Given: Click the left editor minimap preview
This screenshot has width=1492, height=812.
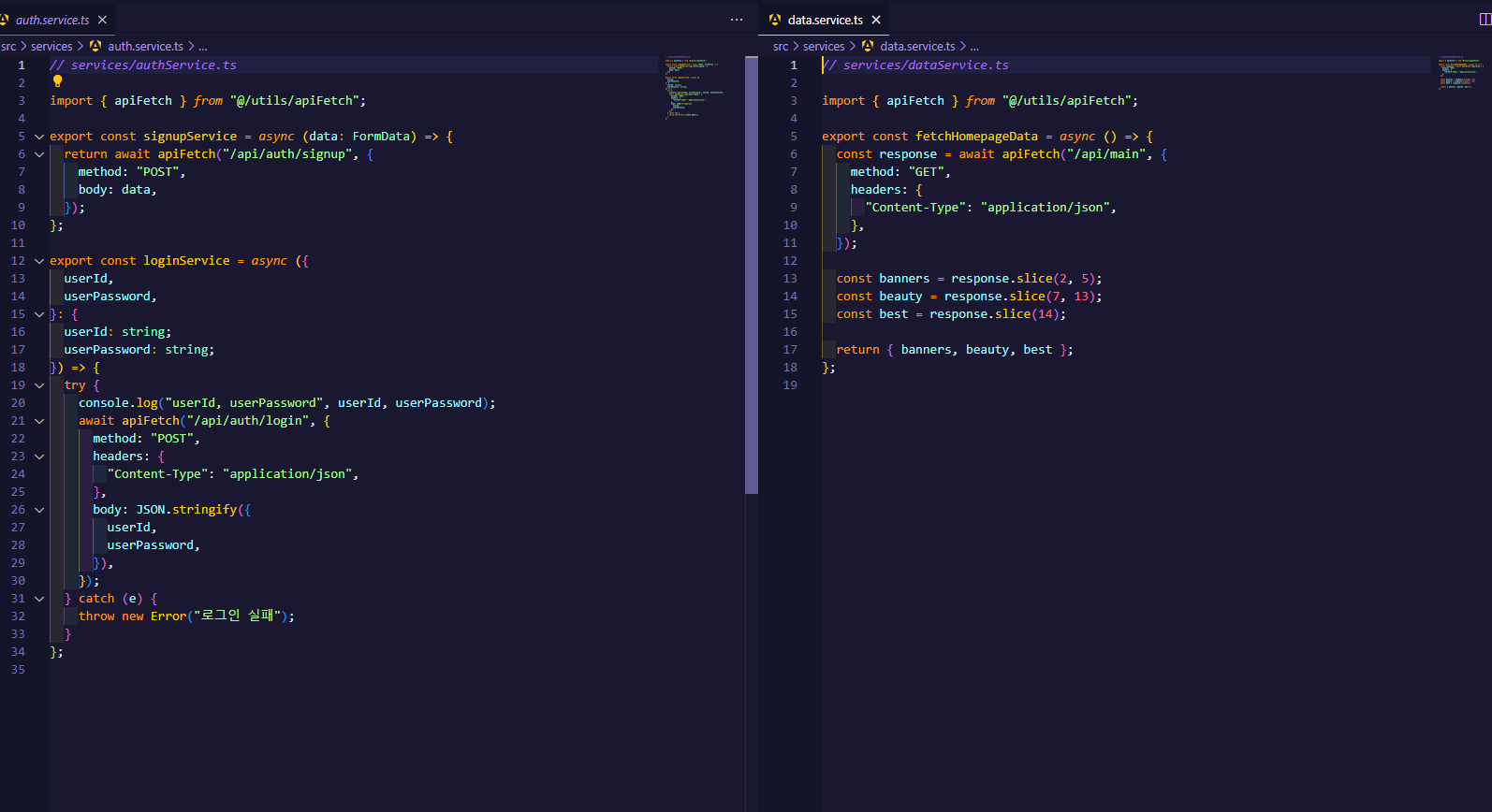Looking at the screenshot, I should click(695, 88).
